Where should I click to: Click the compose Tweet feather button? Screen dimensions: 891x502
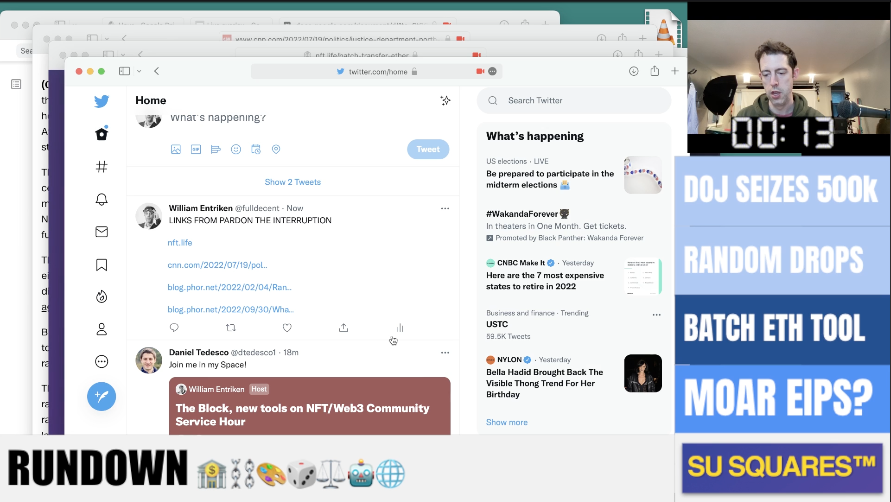[x=101, y=396]
